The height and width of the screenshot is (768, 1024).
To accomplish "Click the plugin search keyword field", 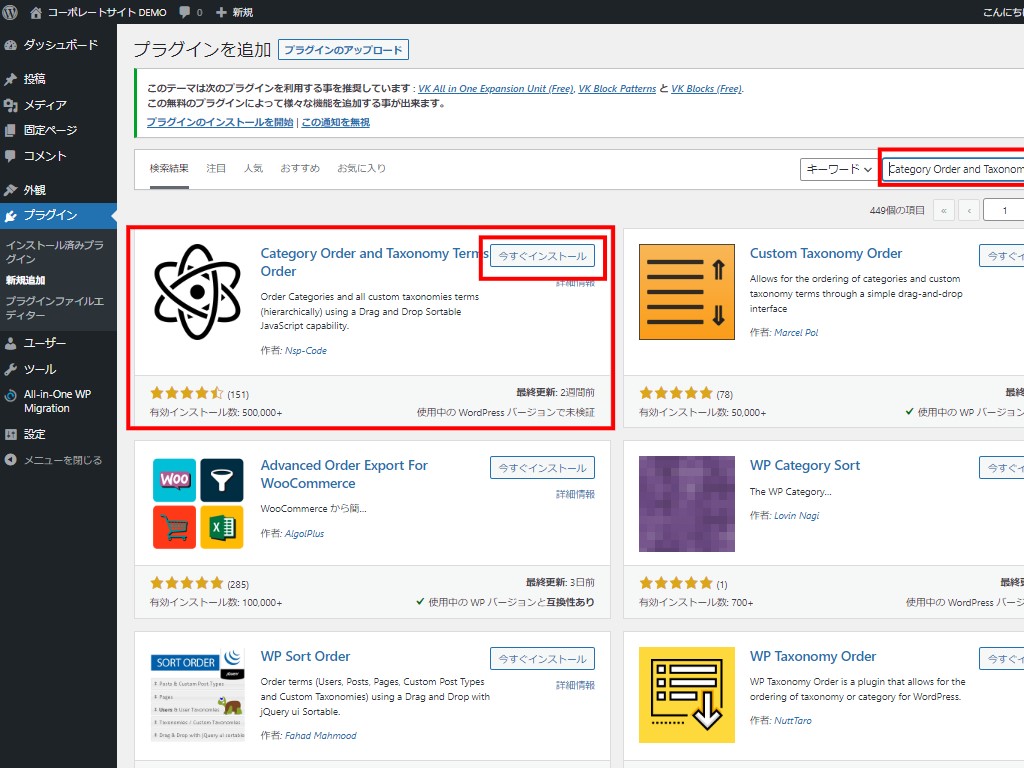I will (x=955, y=169).
